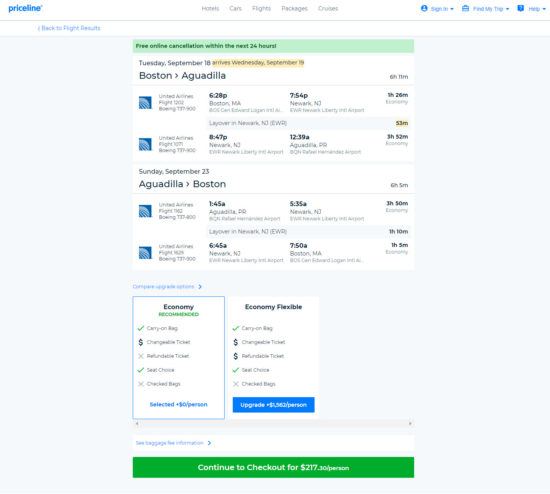Click the 53m layover duration in Newark
The image size is (550, 494).
coord(402,123)
